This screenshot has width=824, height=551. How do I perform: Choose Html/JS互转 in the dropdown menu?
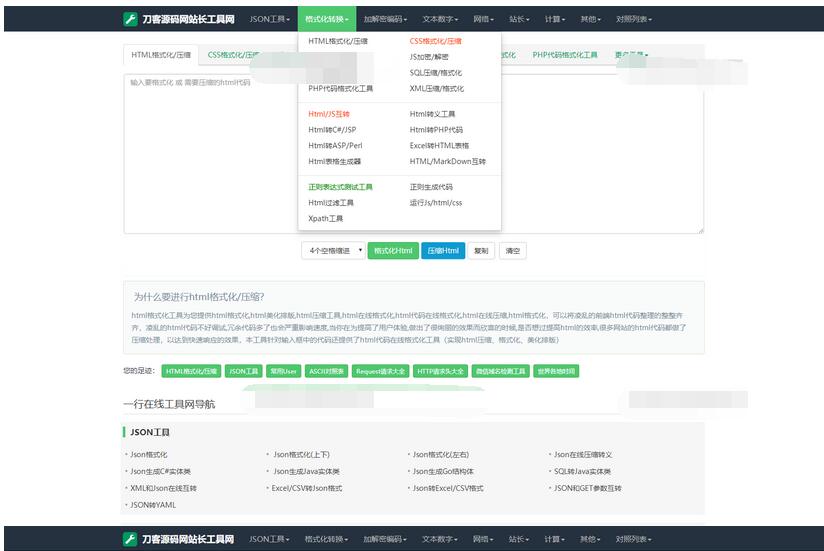coord(329,114)
